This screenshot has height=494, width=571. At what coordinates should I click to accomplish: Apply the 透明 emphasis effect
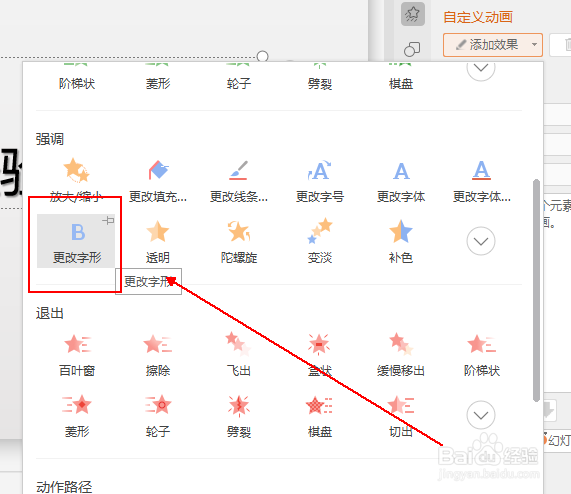[x=158, y=242]
